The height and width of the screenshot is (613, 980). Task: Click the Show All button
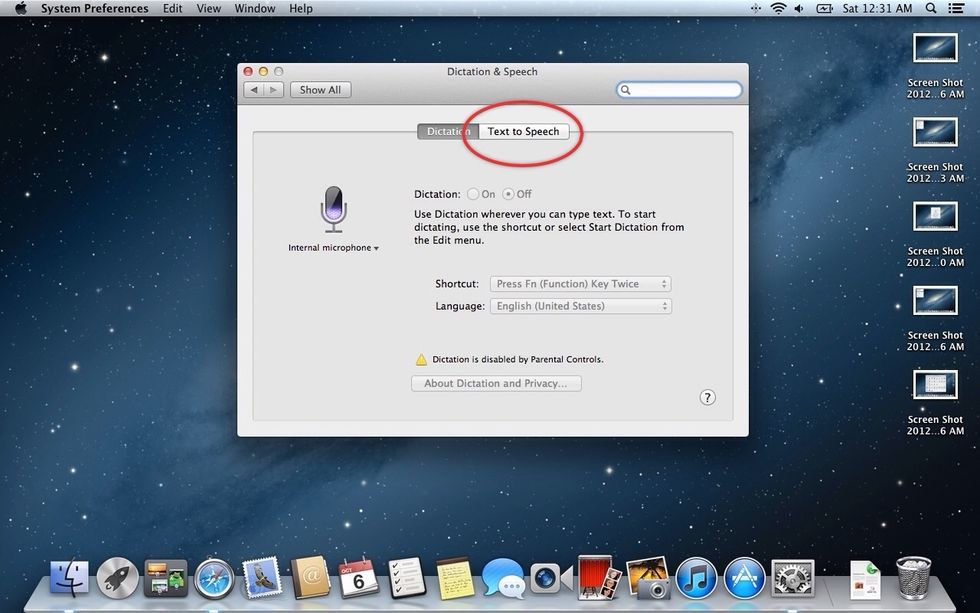pyautogui.click(x=320, y=90)
